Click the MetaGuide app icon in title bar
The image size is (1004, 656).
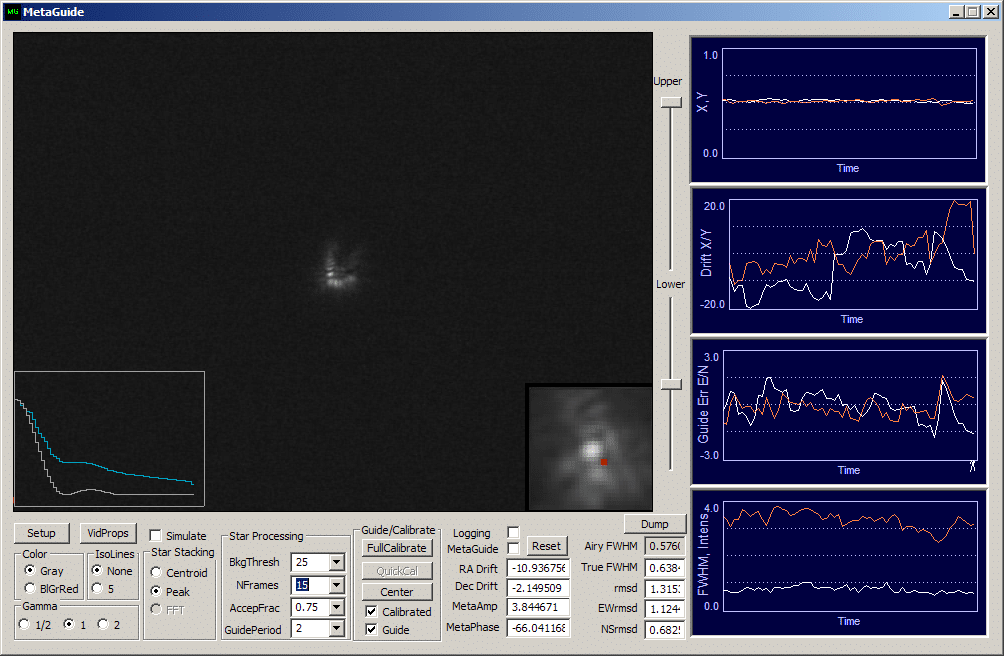(x=11, y=11)
